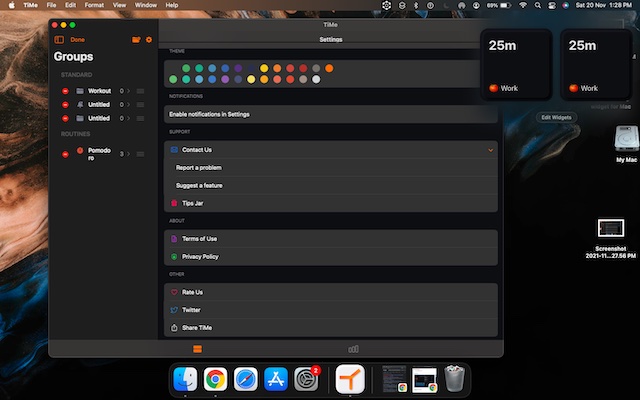Click the heart icon next to Rate Us
This screenshot has width=640, height=400.
pos(174,292)
